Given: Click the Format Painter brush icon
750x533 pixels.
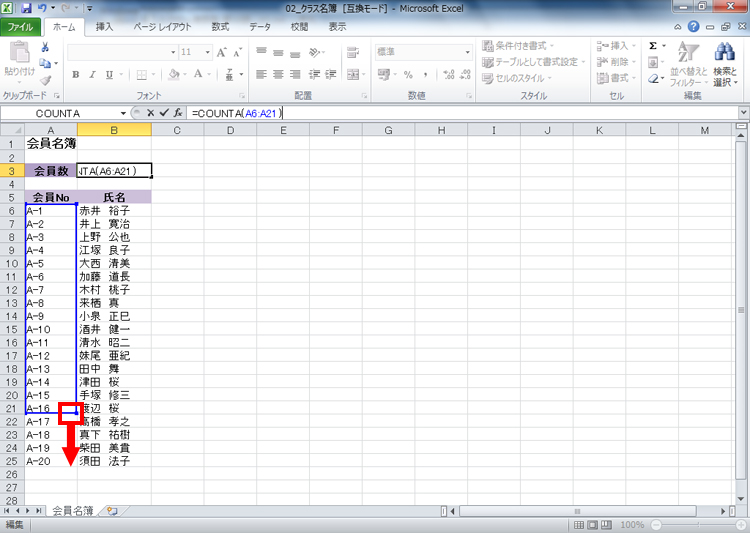Looking at the screenshot, I should pos(45,80).
